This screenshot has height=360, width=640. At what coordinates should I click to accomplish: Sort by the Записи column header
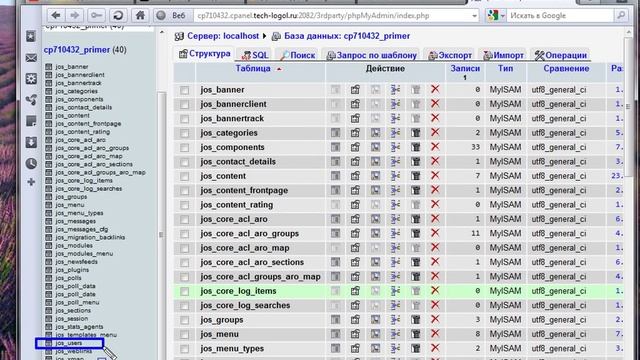[465, 69]
